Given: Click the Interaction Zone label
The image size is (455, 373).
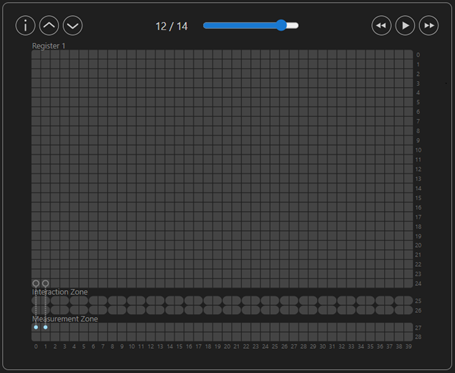Looking at the screenshot, I should click(60, 292).
